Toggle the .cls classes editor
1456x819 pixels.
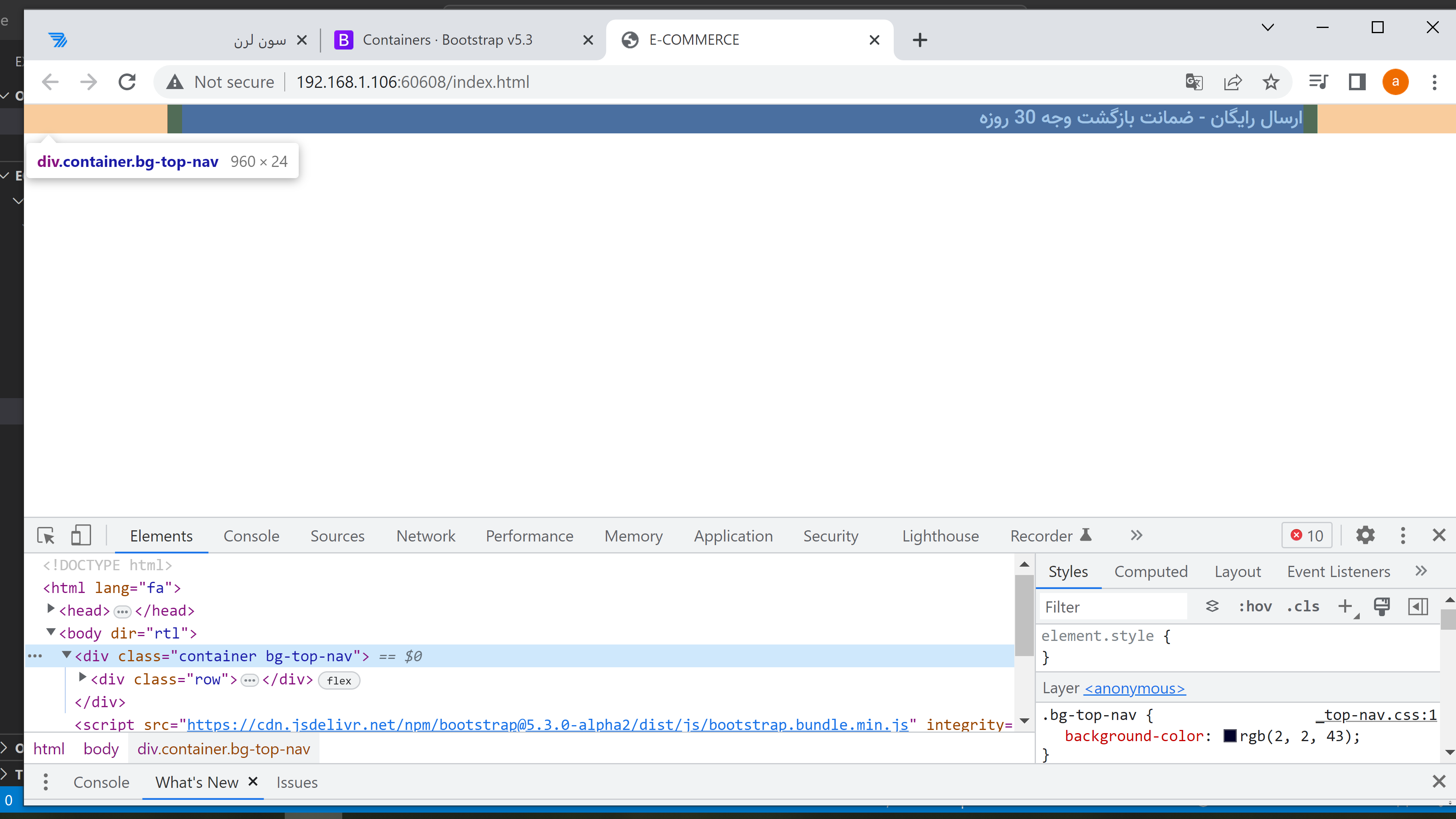click(x=1303, y=607)
